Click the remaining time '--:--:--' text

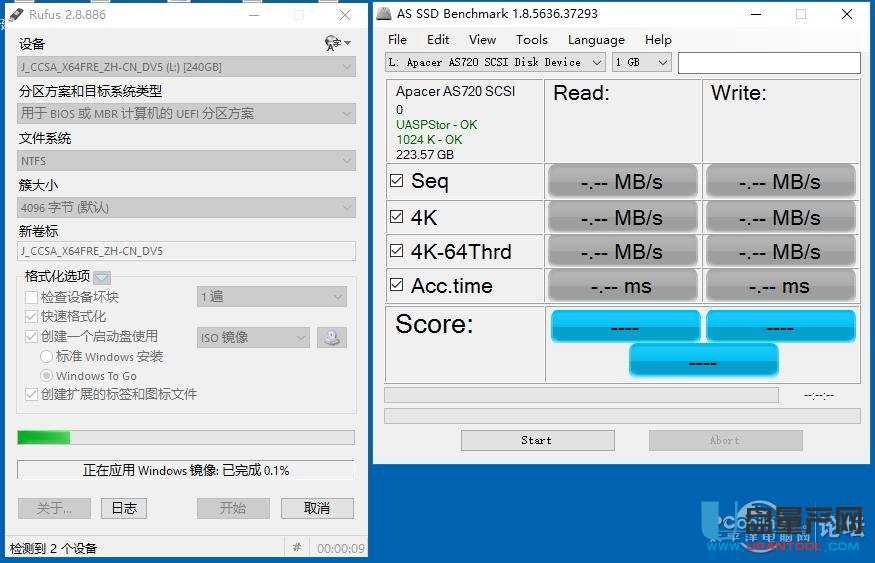(819, 395)
